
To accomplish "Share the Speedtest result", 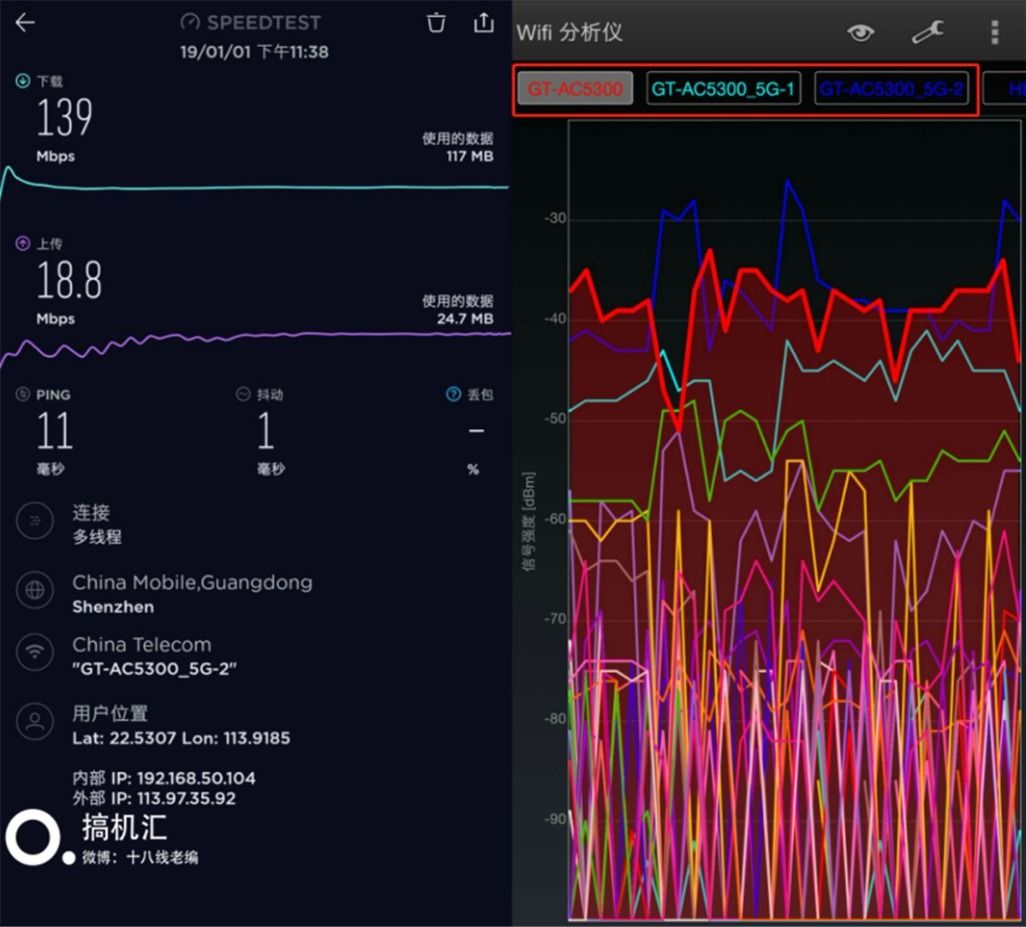I will click(x=484, y=22).
